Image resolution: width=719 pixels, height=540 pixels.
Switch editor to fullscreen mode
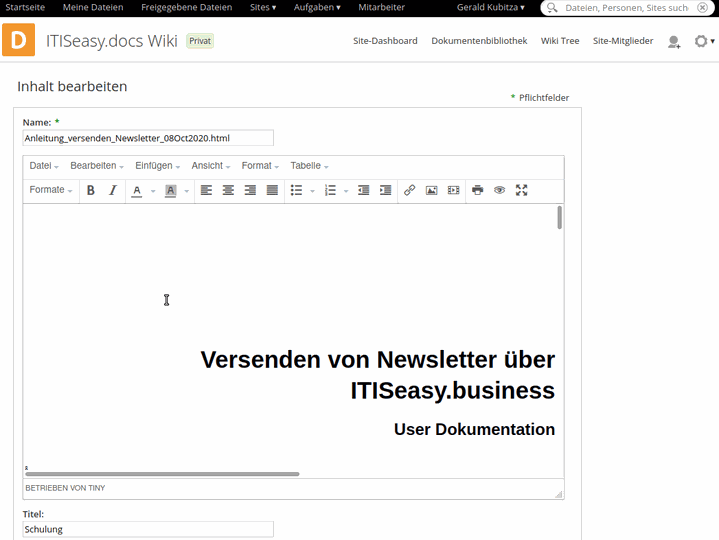point(521,190)
